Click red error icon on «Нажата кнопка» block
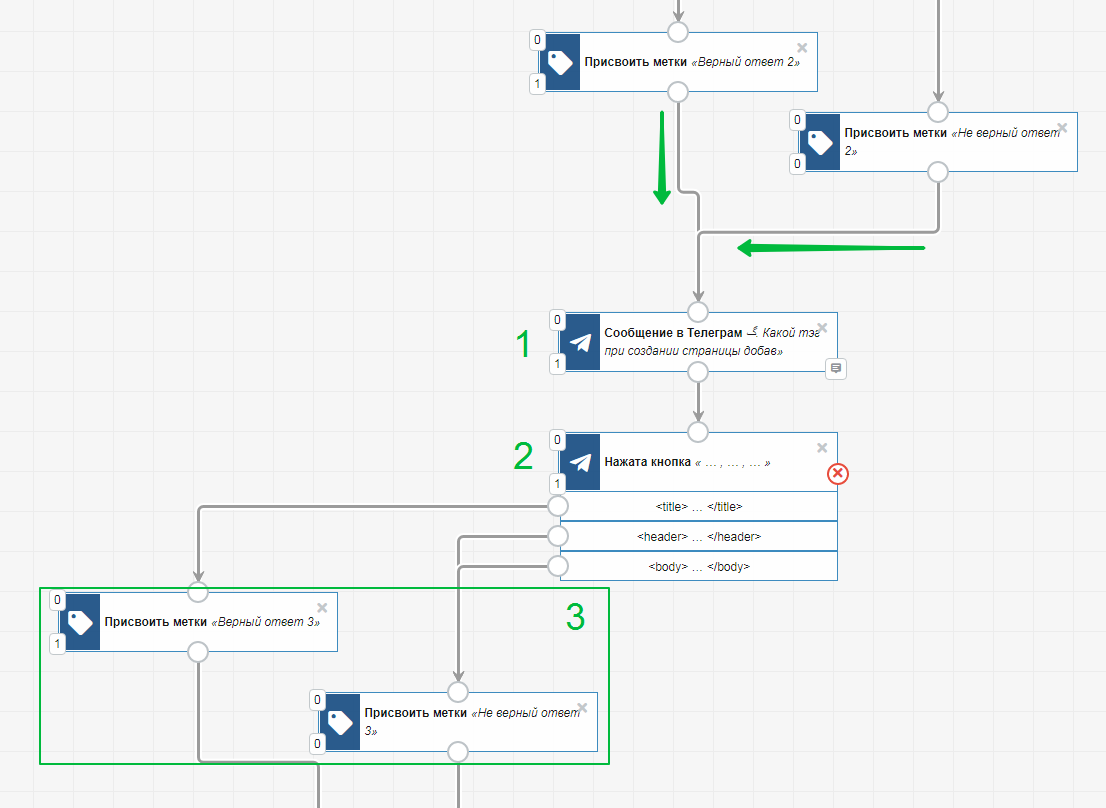 click(x=838, y=474)
